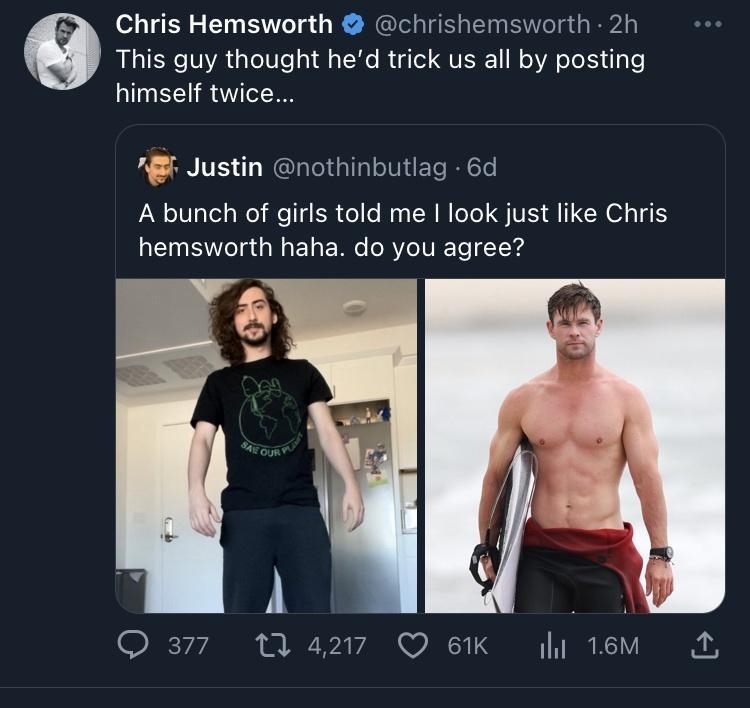Click the blue verified badge

point(354,24)
